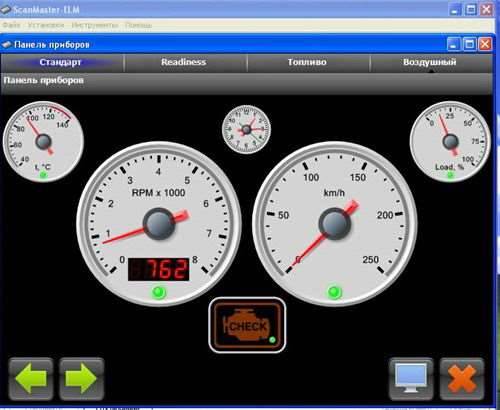This screenshot has height=410, width=500.
Task: Toggle the green LED under km/h speedometer
Action: (x=335, y=292)
